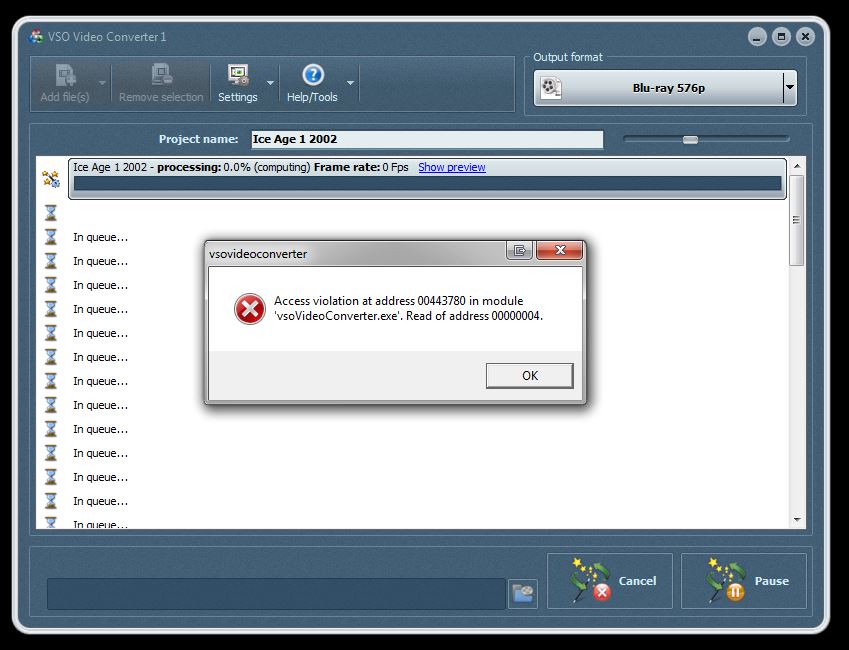
Task: Select the last fully visible 'In queue…' row
Action: tap(101, 501)
